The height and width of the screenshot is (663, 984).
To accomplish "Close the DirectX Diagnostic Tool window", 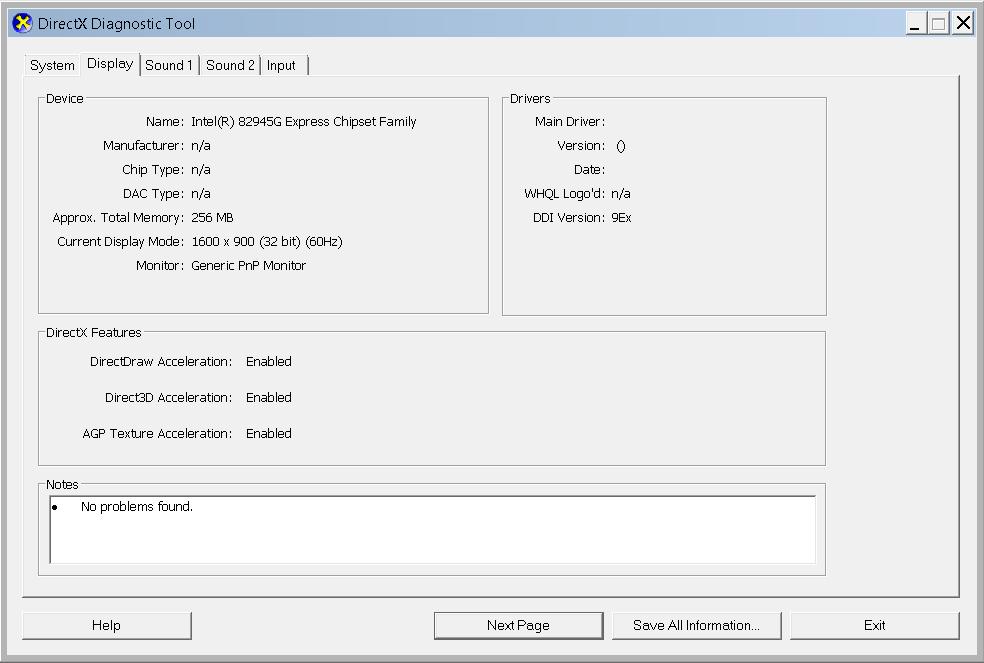I will click(x=963, y=24).
